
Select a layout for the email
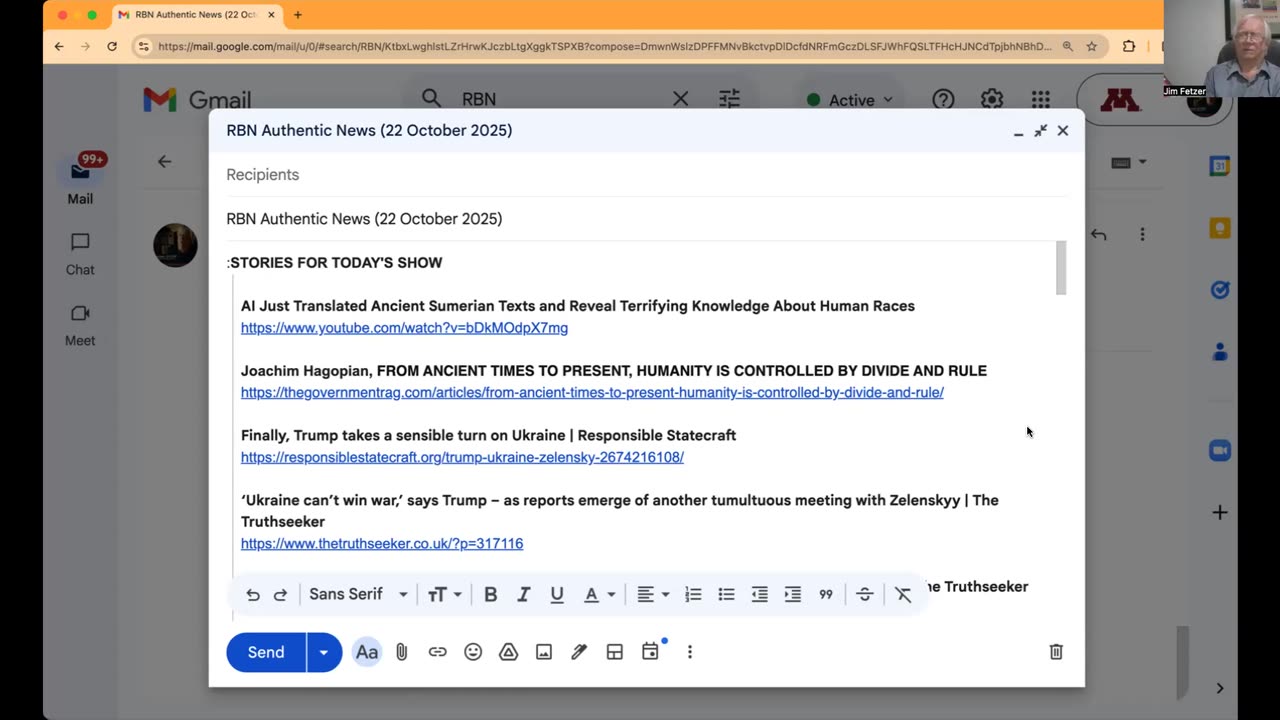[x=615, y=652]
